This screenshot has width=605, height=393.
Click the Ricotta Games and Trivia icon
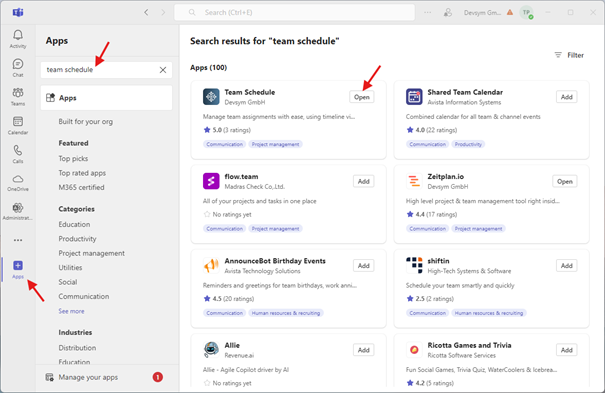click(414, 349)
